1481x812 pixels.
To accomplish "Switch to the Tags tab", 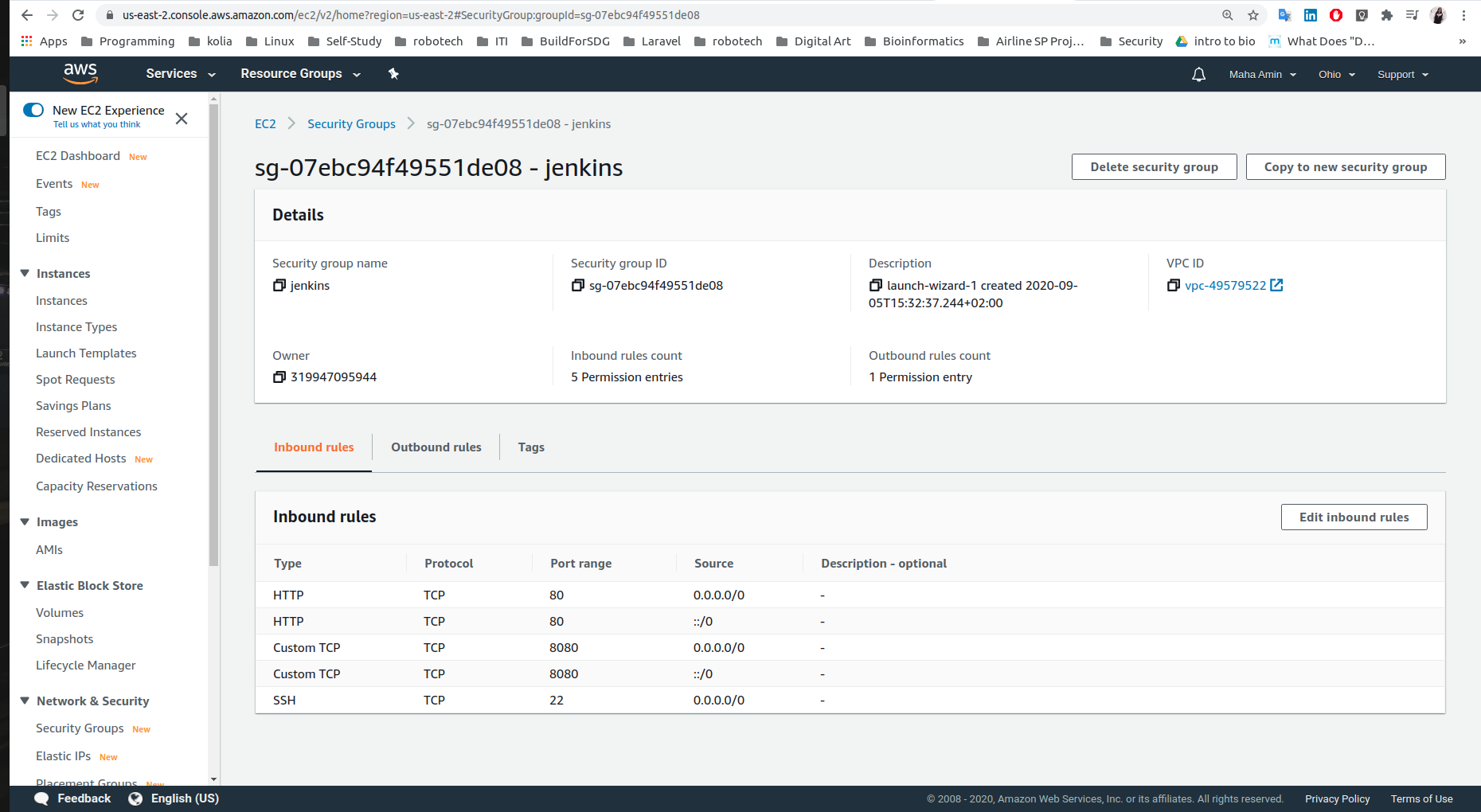I will pyautogui.click(x=531, y=447).
